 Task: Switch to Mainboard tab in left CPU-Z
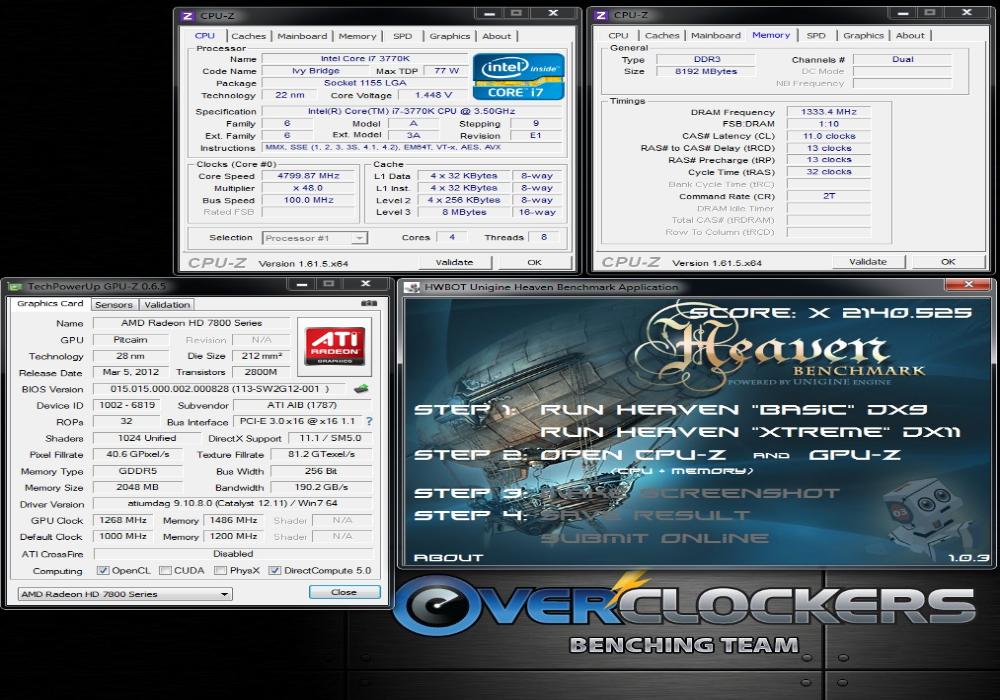[x=302, y=36]
